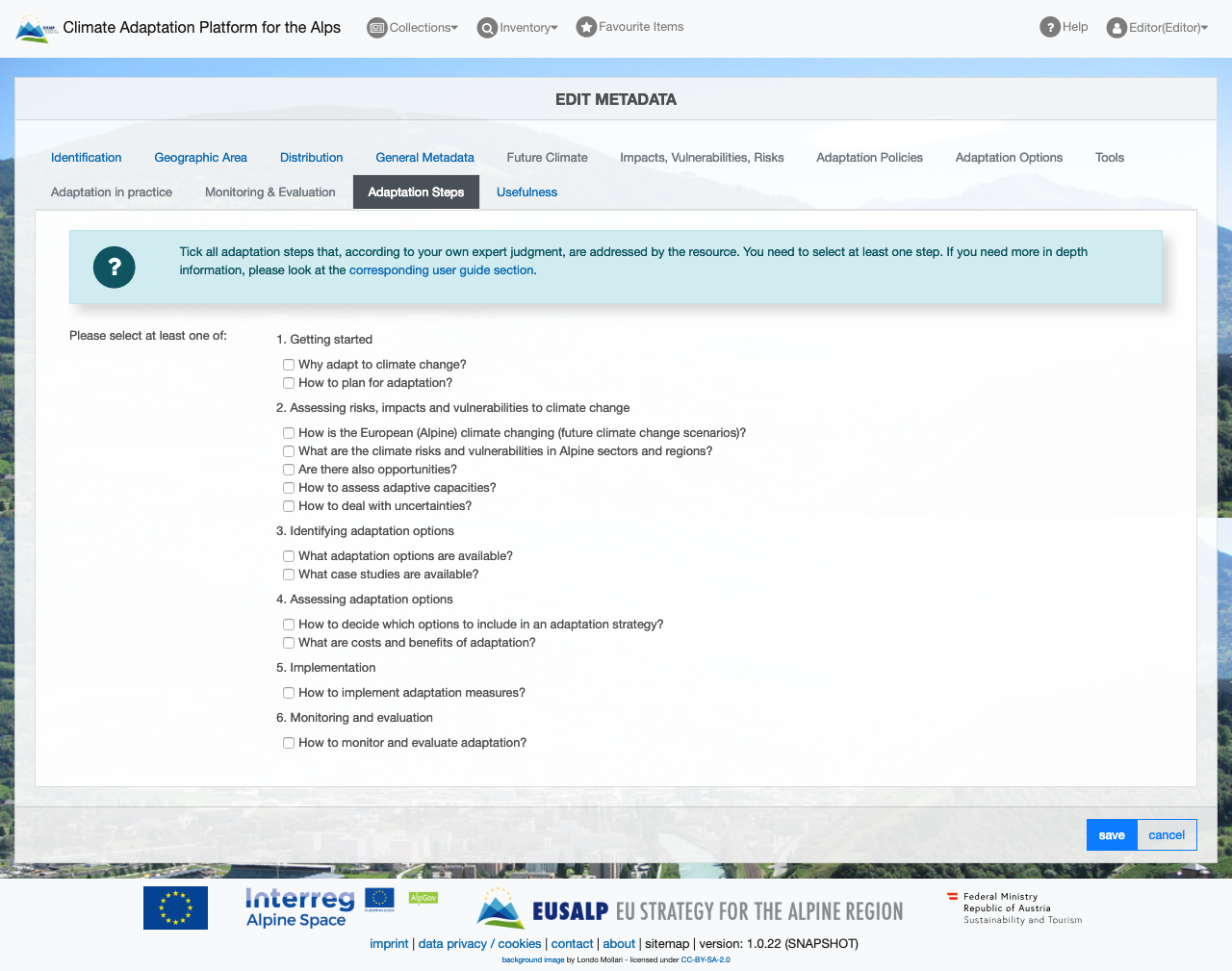This screenshot has height=971, width=1232.
Task: Click the platform mountain logo icon
Action: click(x=37, y=29)
